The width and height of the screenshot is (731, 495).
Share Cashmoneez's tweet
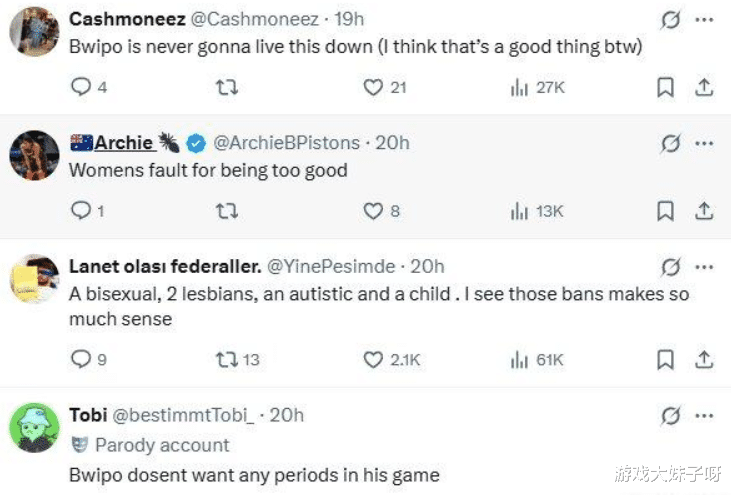pos(703,87)
